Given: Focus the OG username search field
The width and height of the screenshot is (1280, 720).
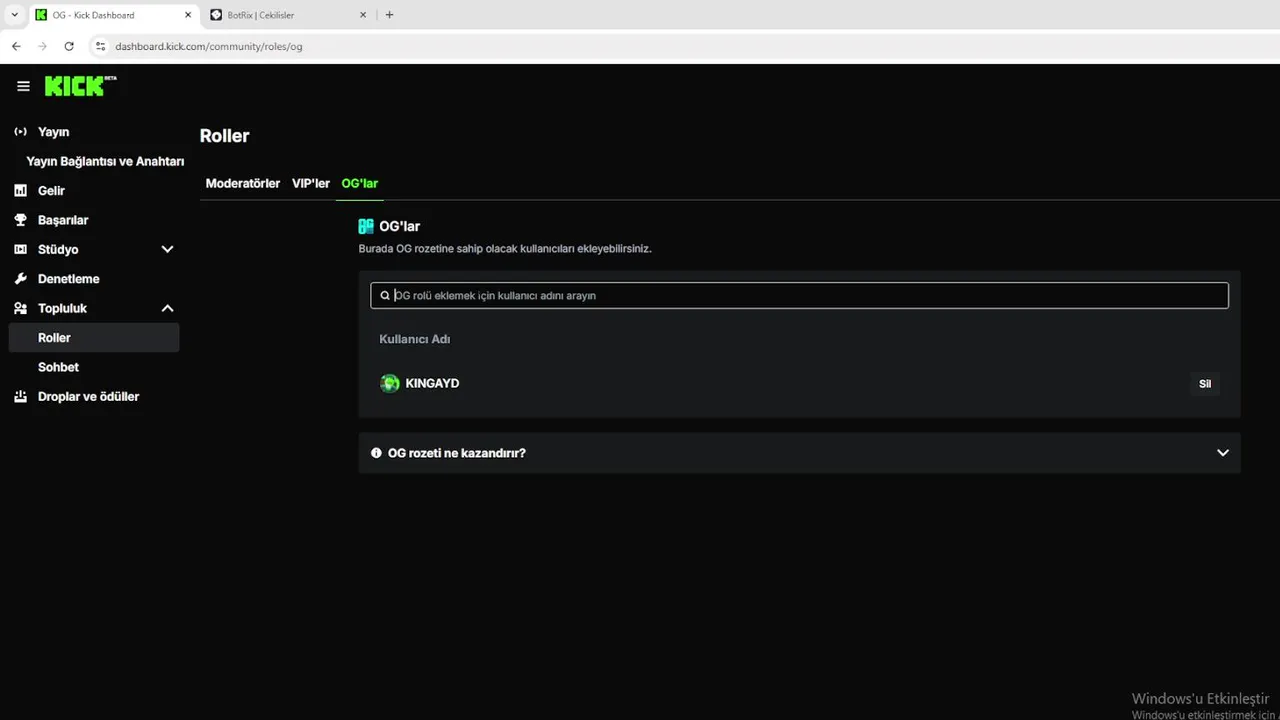Looking at the screenshot, I should (x=799, y=296).
